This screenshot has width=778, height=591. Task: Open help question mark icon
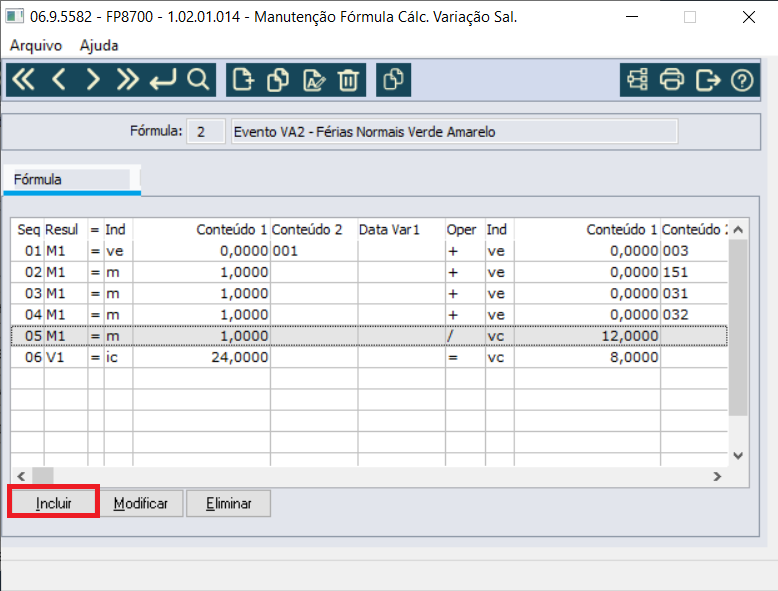(x=742, y=80)
